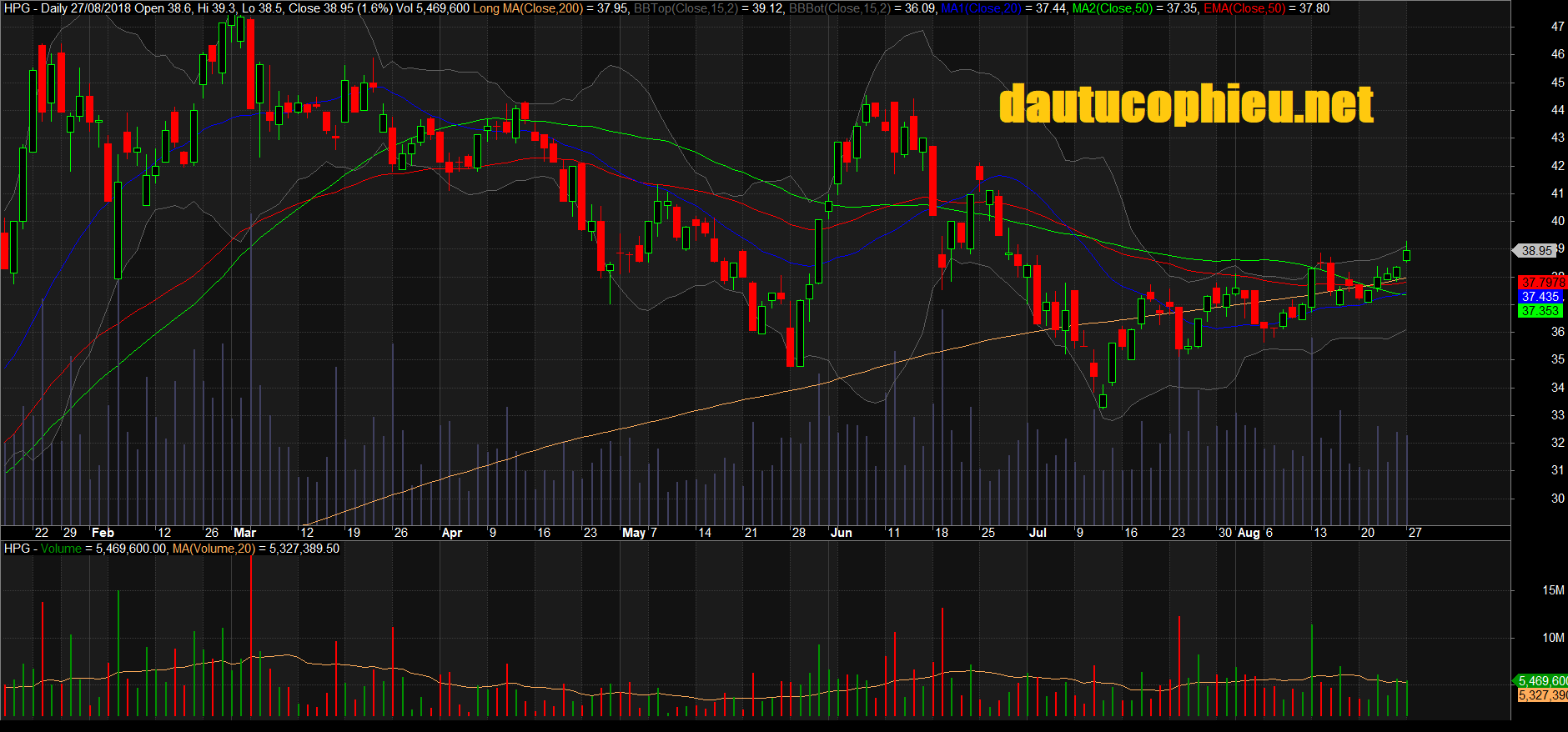Click the dautucophieu.net watermark
This screenshot has height=732, width=1568.
pos(1185,104)
